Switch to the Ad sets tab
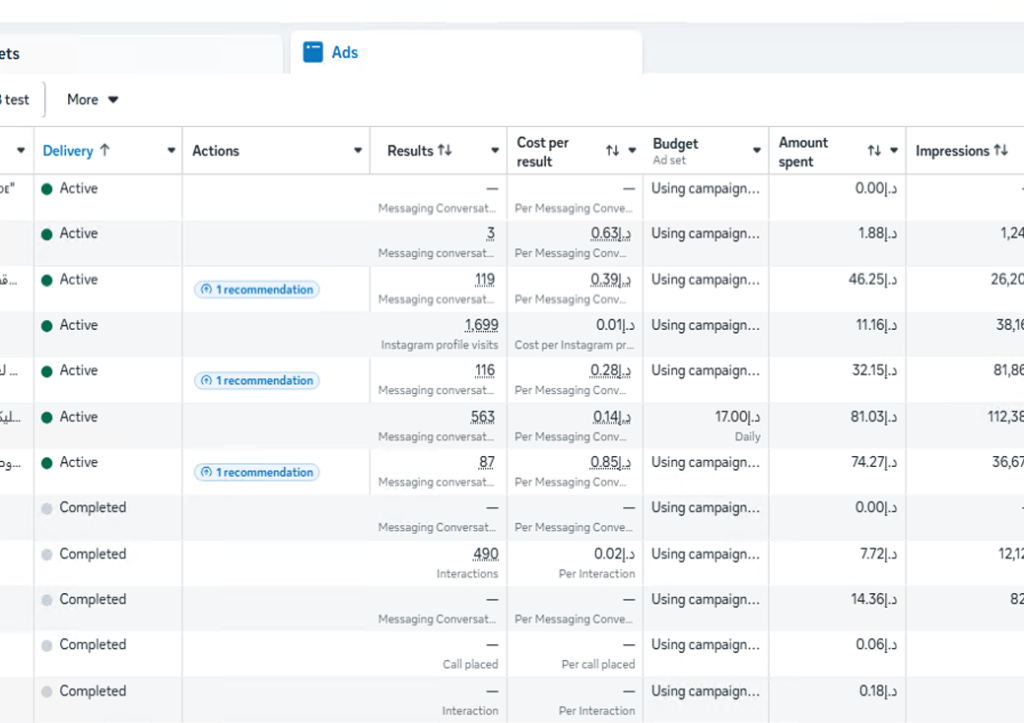This screenshot has width=1024, height=723. 12,53
